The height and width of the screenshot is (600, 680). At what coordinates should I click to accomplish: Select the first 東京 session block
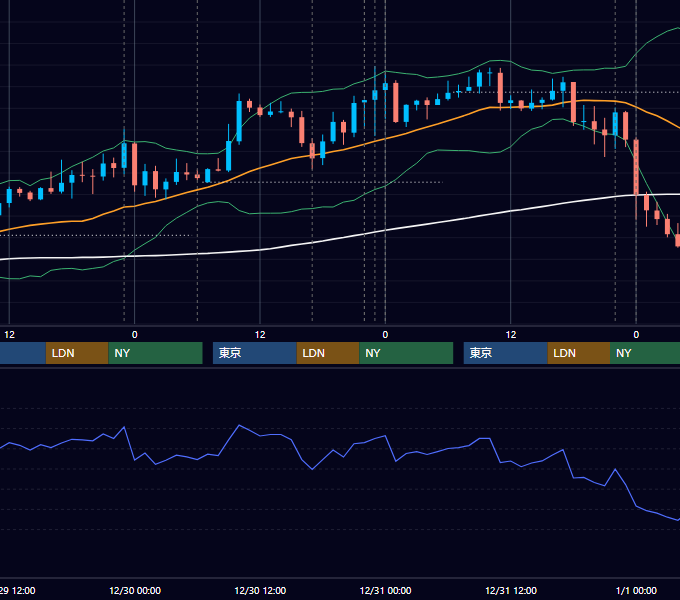[x=255, y=353]
